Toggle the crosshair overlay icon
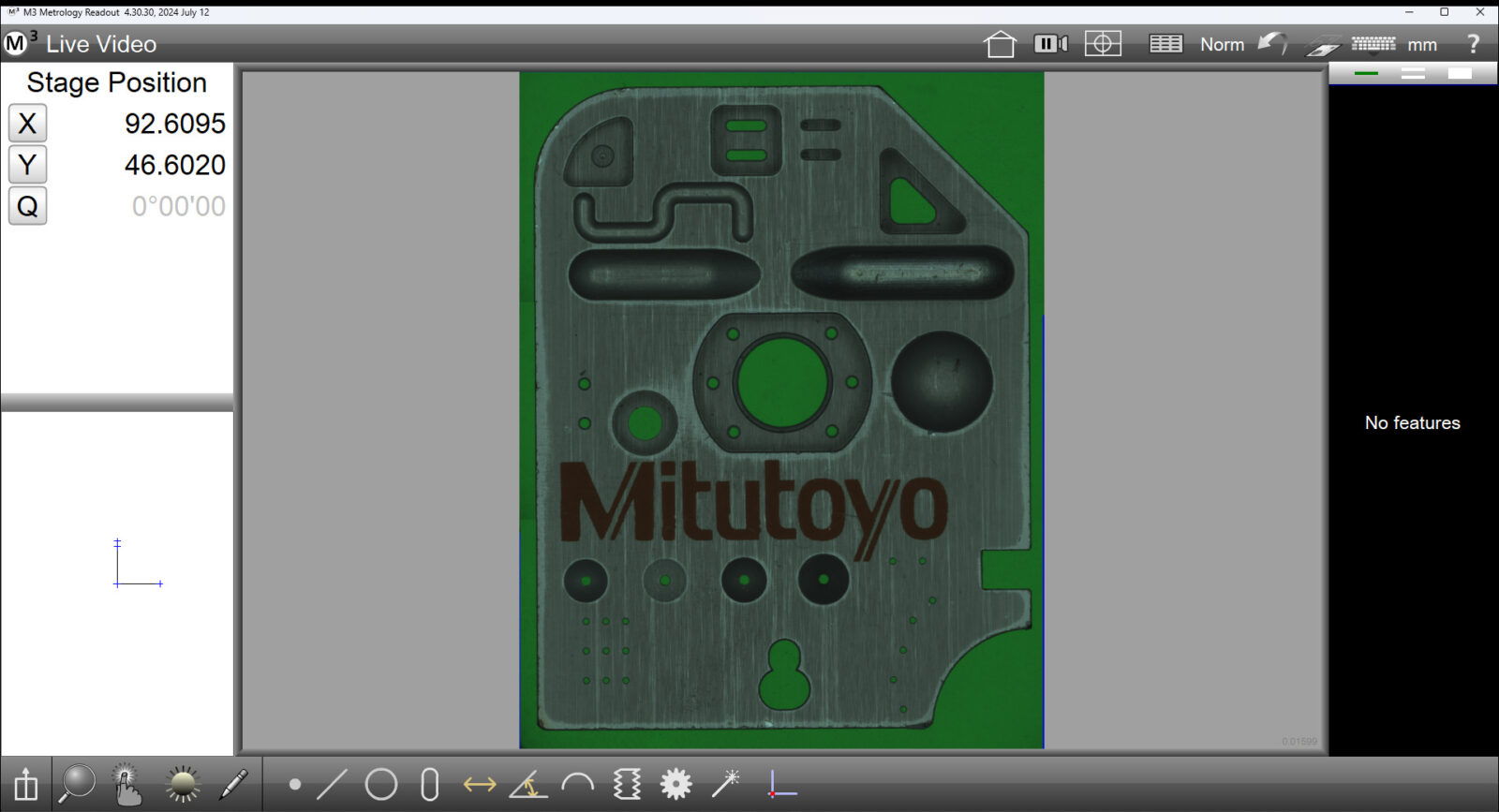Screen dimensions: 1499x812 [x=1103, y=44]
